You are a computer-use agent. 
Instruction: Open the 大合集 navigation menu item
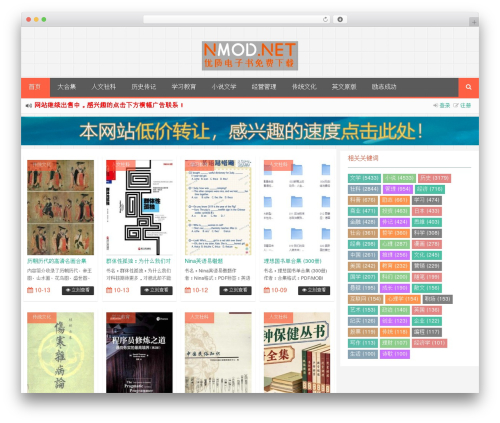(x=67, y=87)
